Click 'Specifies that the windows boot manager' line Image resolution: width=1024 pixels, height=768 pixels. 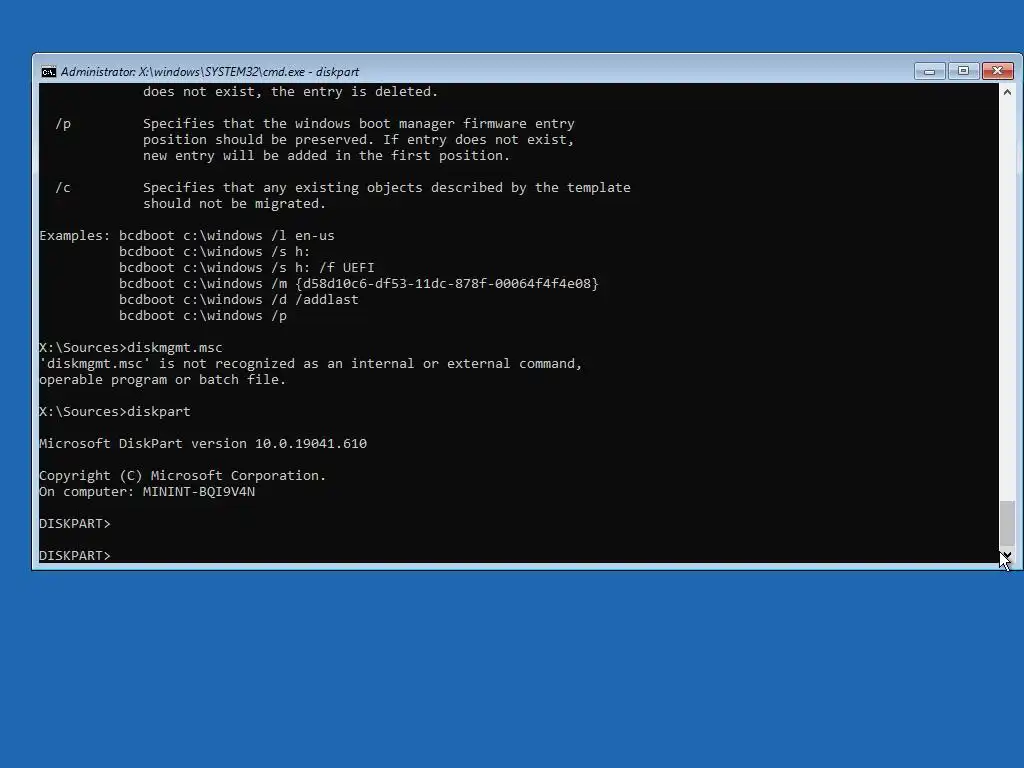[359, 123]
